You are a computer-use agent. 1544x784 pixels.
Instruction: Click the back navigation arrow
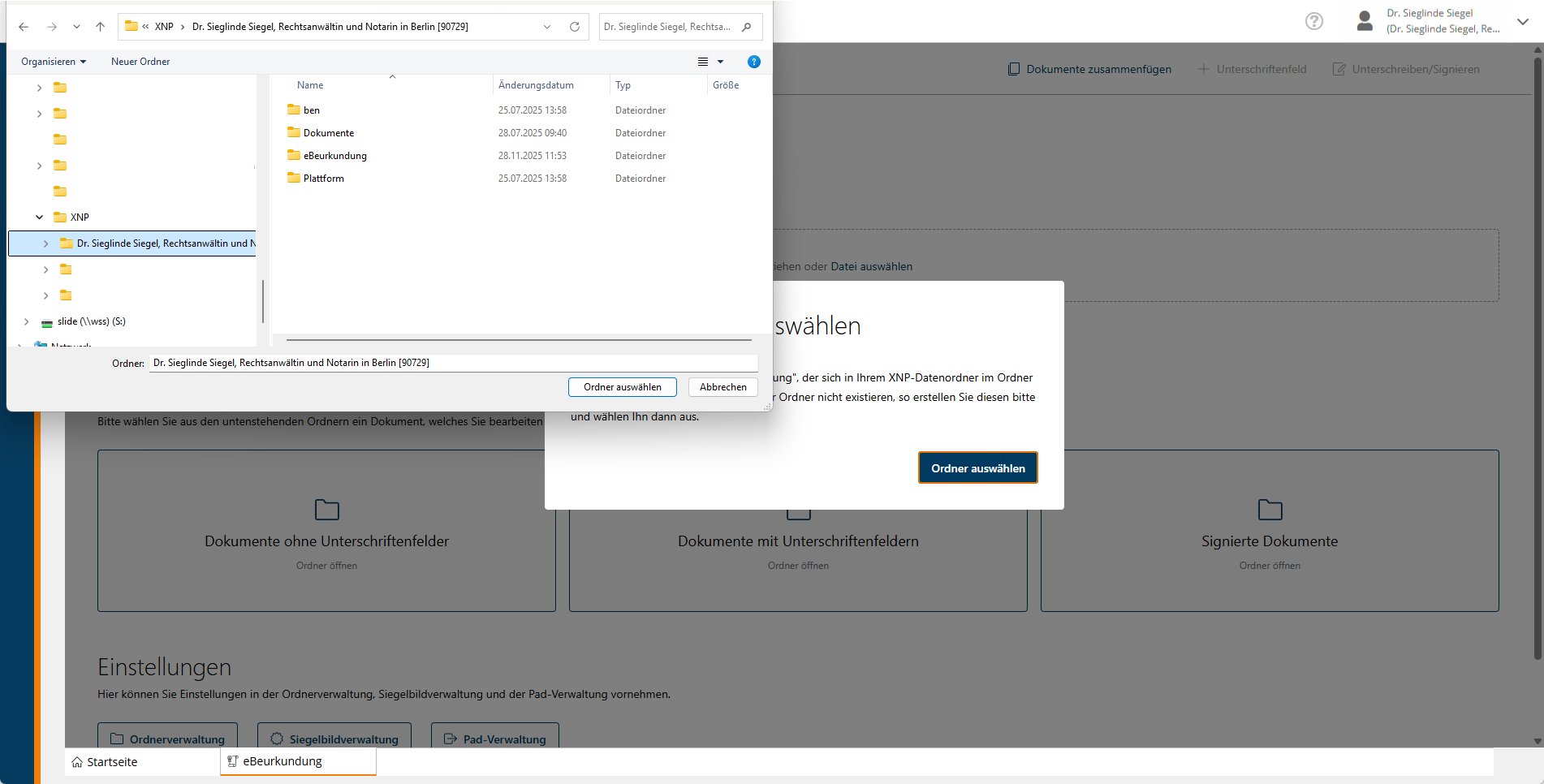(x=24, y=27)
